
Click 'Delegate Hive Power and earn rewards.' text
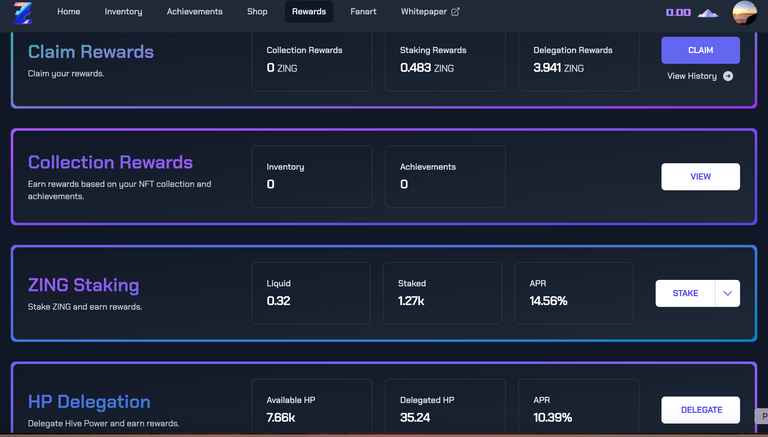point(103,423)
